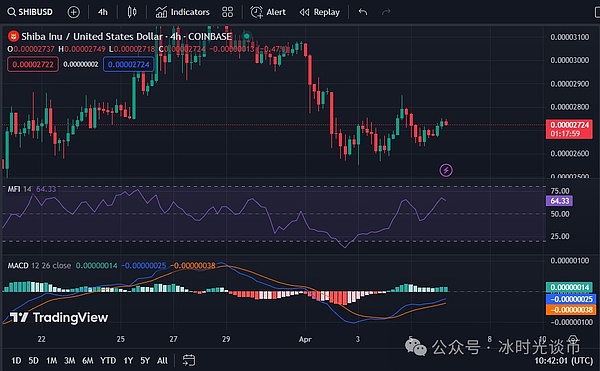Open go-to-date calendar icon
Image resolution: width=600 pixels, height=371 pixels.
pos(189,360)
